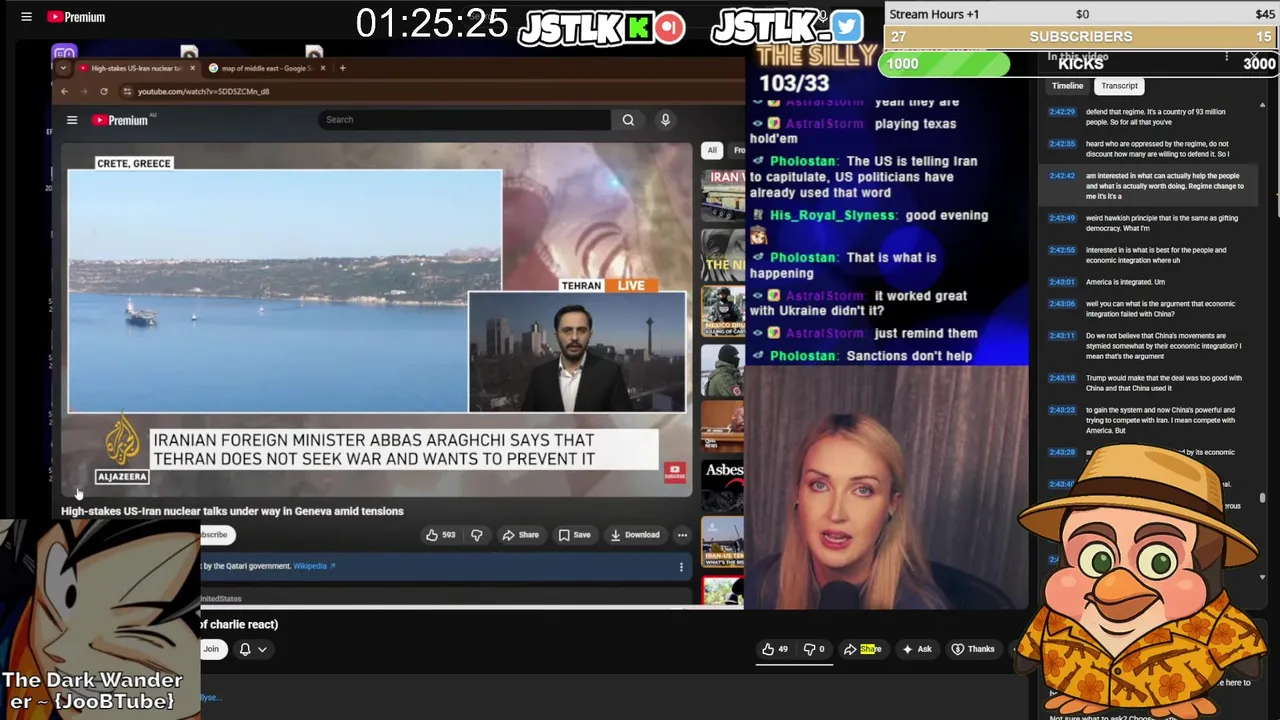Jump to transcript timestamp 2:43:18

click(x=1062, y=378)
